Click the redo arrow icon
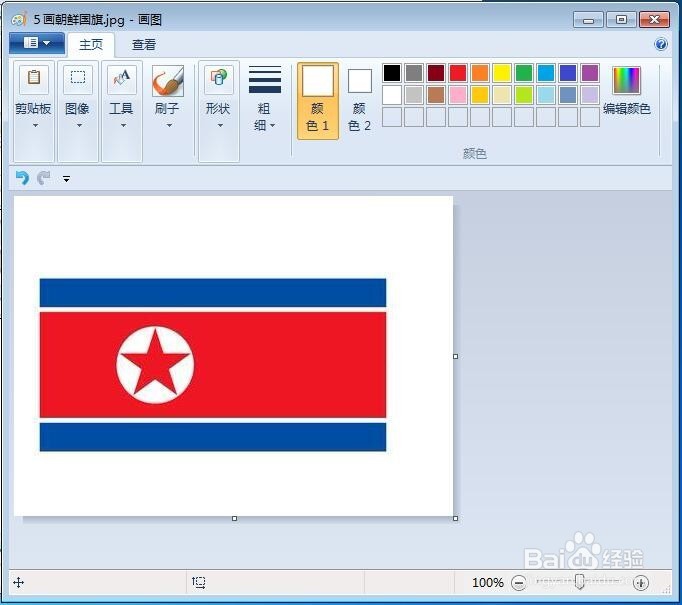The height and width of the screenshot is (605, 682). tap(43, 178)
